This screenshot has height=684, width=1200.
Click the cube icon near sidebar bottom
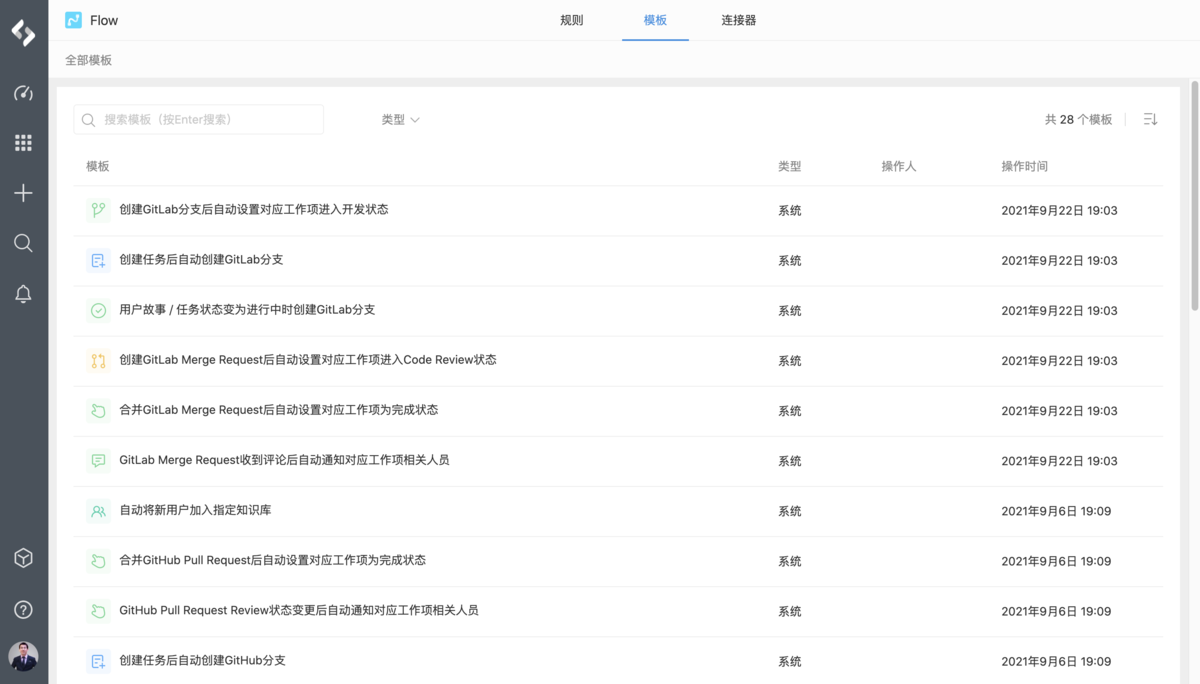coord(23,558)
